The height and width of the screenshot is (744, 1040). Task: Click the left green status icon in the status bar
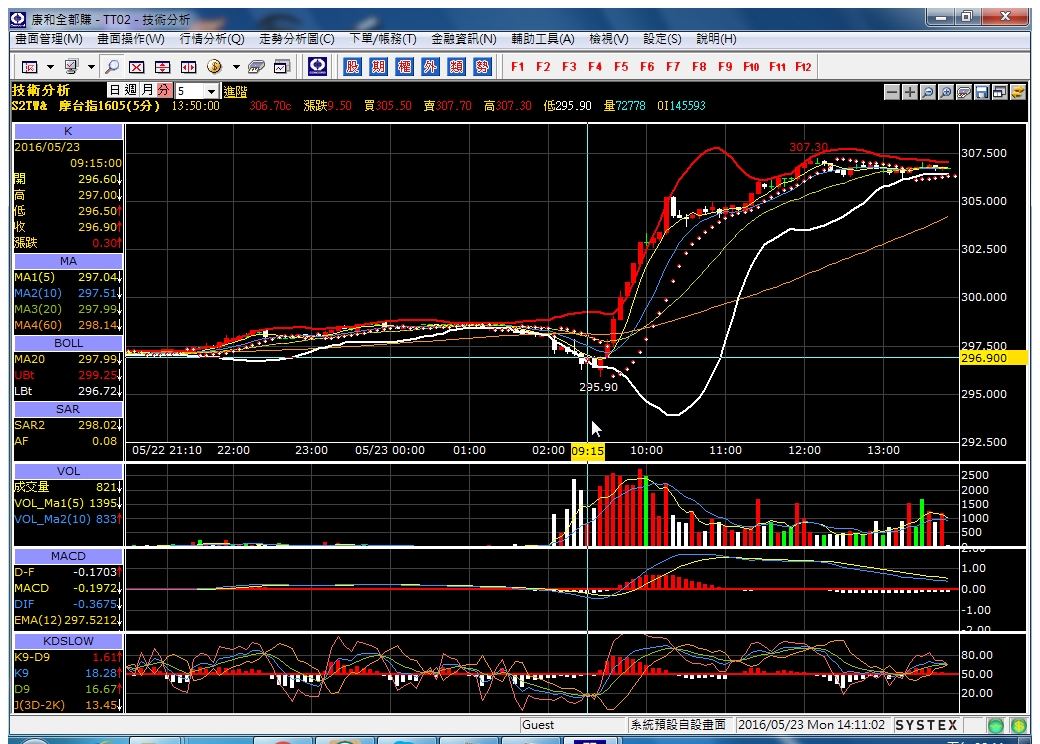coord(996,725)
